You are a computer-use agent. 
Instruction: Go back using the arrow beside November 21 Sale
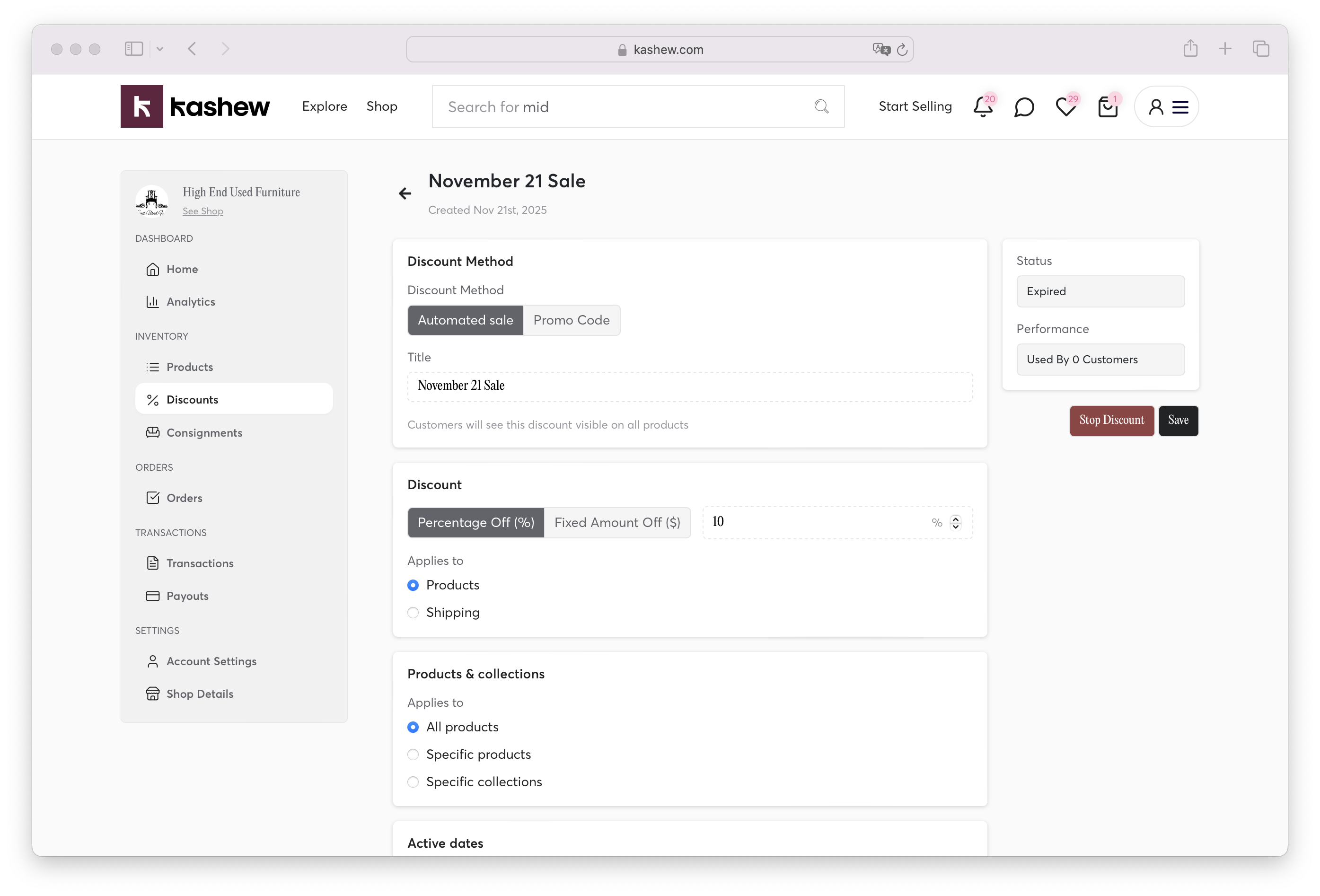405,193
